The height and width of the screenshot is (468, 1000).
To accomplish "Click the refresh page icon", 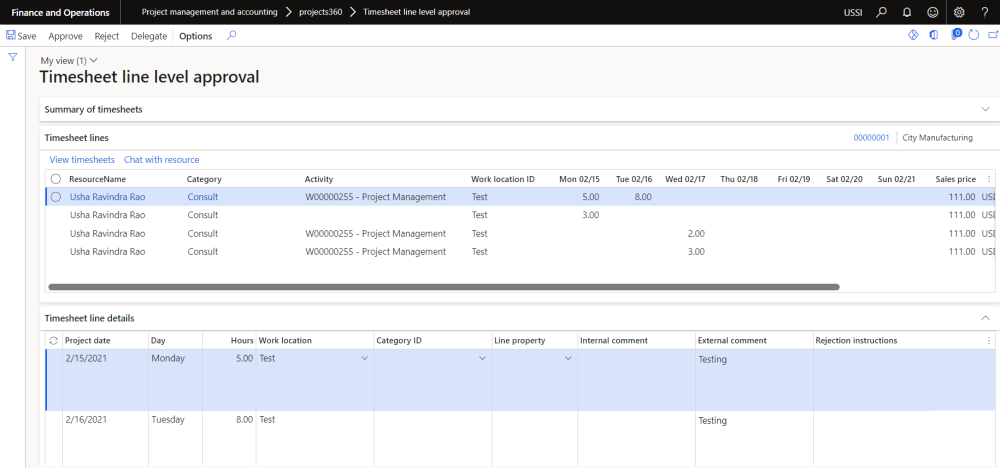I will pyautogui.click(x=973, y=35).
